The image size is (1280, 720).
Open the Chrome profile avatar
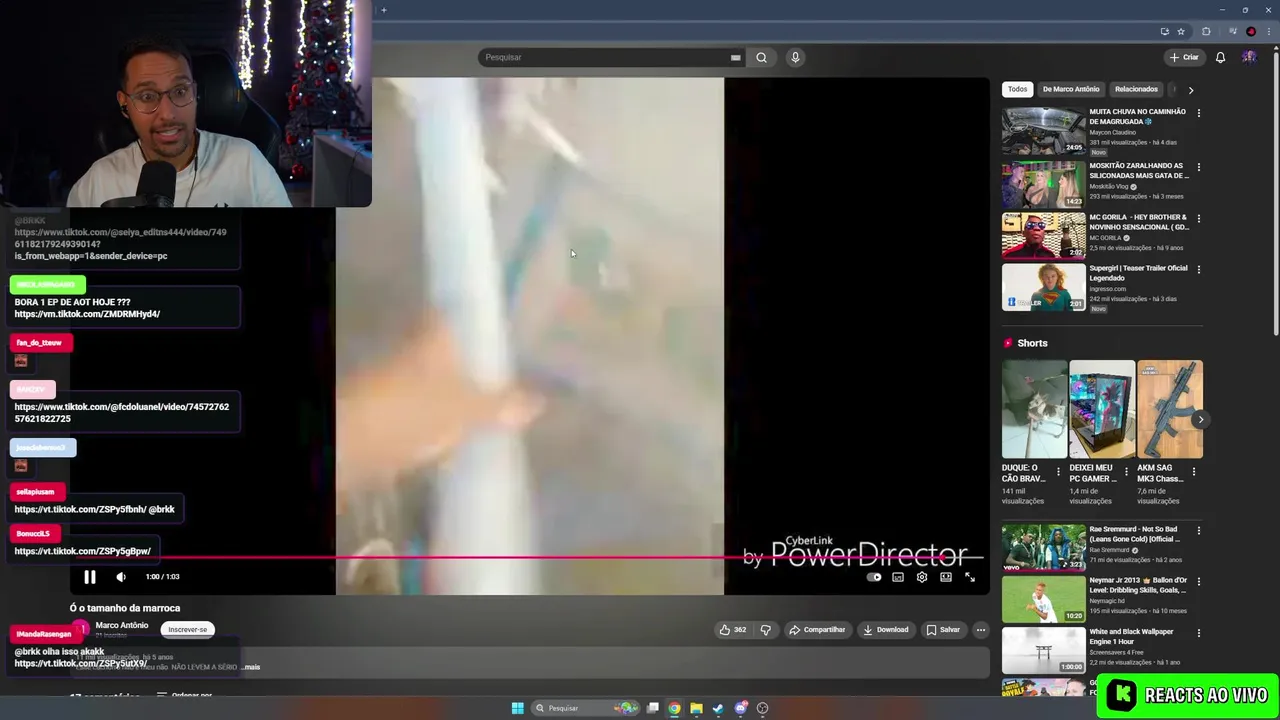pyautogui.click(x=1251, y=31)
